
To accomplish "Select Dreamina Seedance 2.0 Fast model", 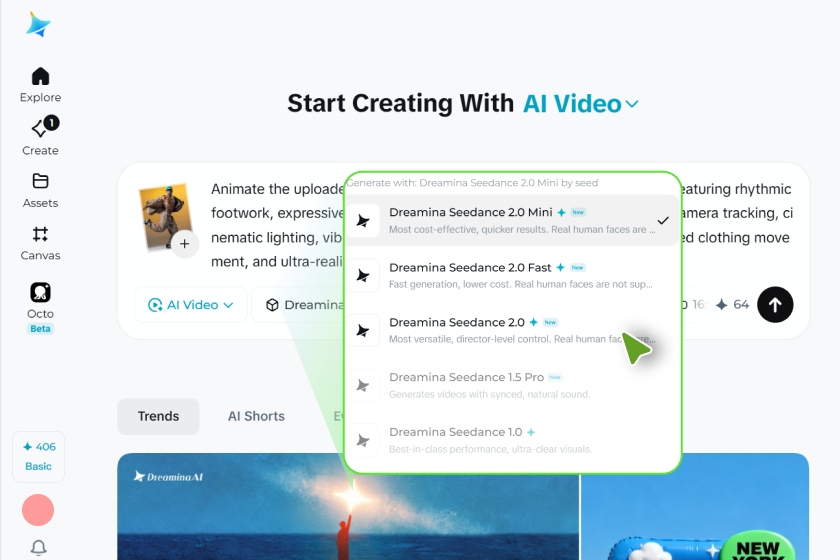I will click(x=512, y=275).
